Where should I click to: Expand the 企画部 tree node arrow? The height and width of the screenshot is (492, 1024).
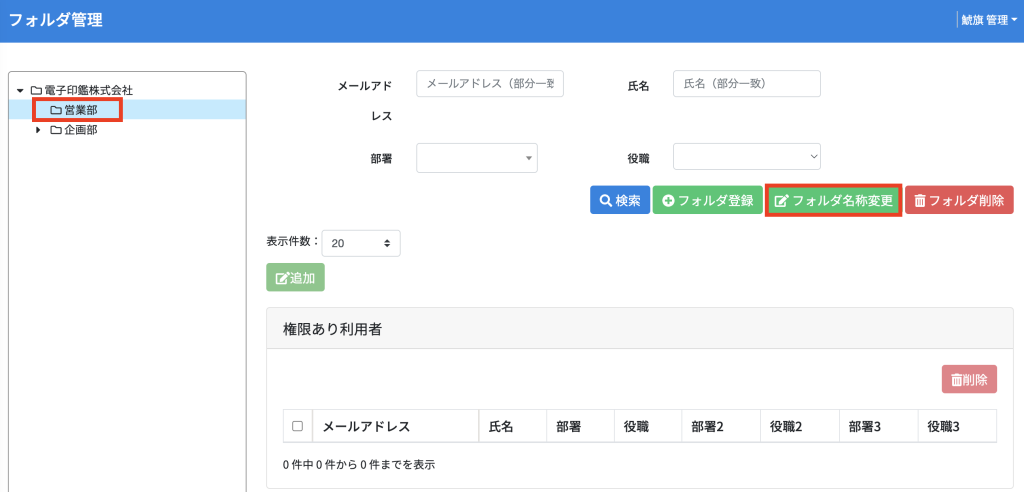click(x=39, y=130)
